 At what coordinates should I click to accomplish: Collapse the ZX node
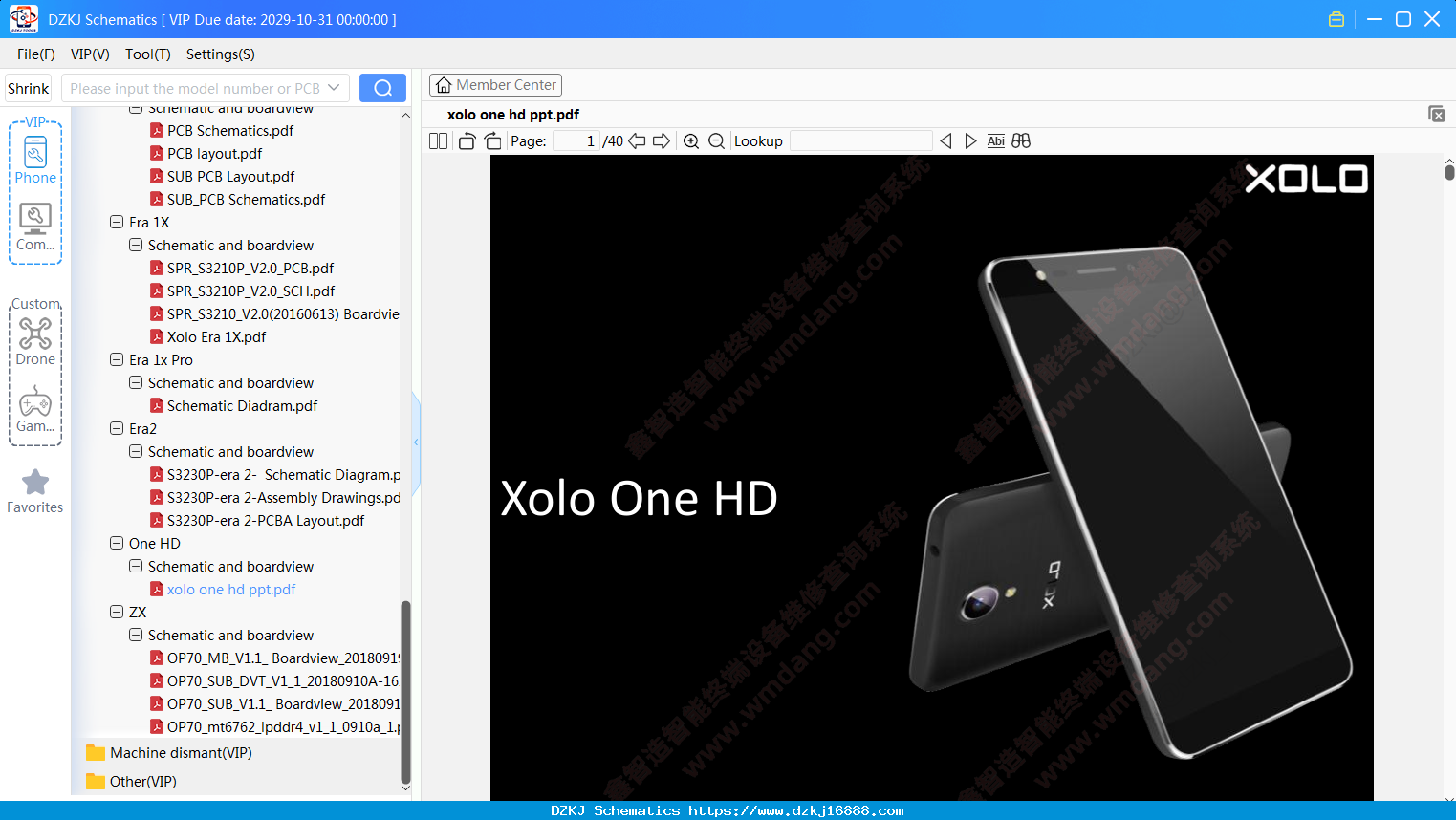point(117,612)
